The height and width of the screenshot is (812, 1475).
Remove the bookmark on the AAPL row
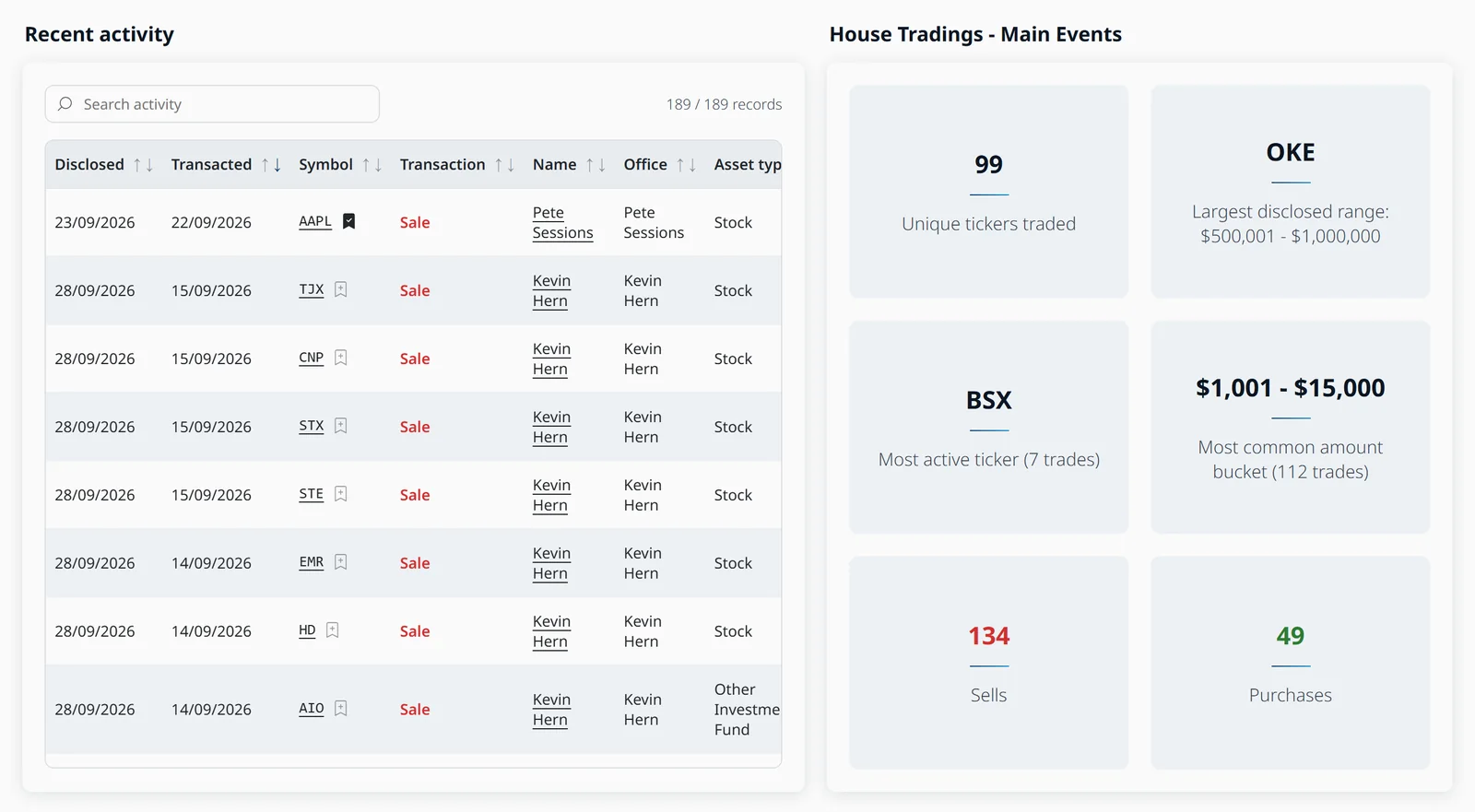[x=348, y=221]
